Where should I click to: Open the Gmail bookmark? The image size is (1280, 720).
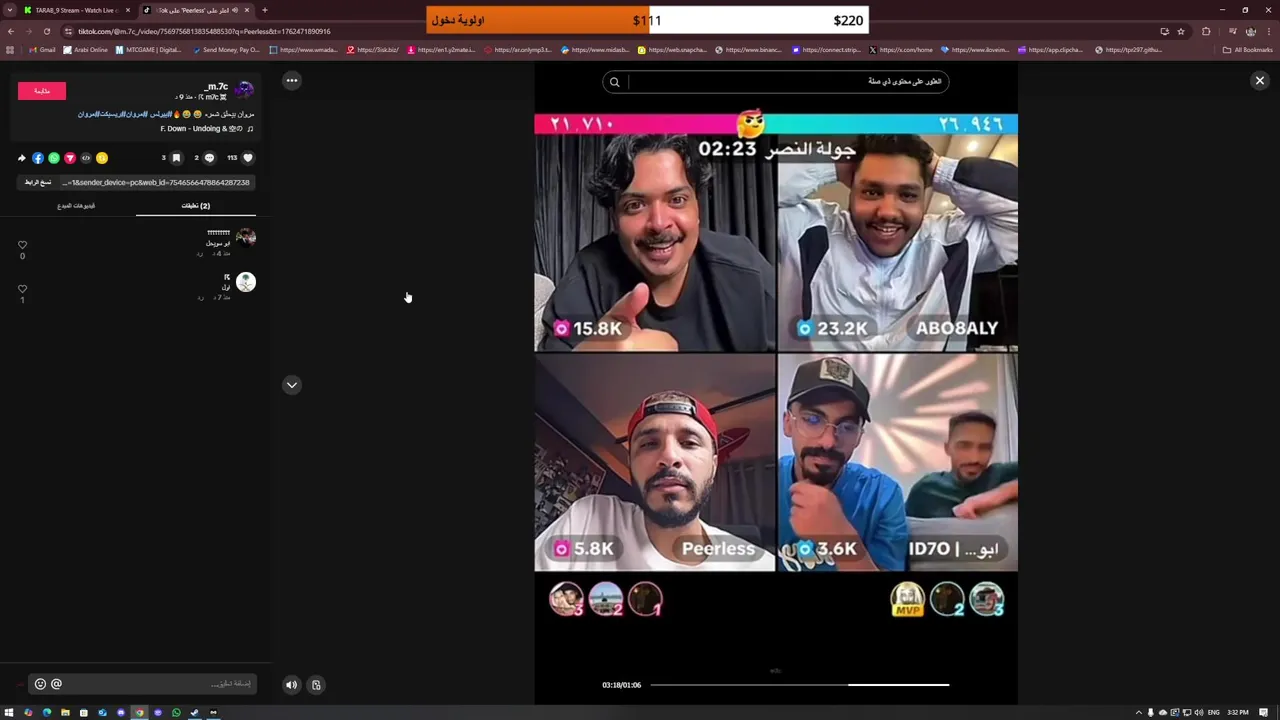click(42, 49)
